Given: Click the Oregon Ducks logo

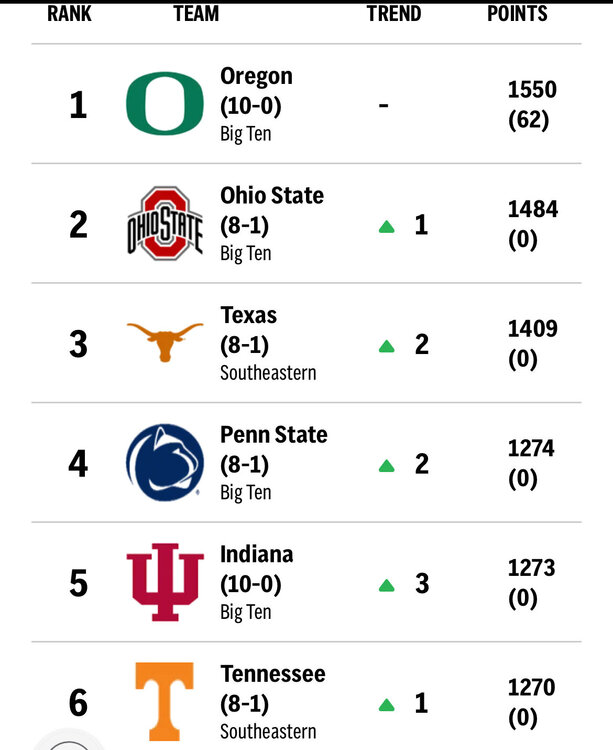Looking at the screenshot, I should pos(165,104).
